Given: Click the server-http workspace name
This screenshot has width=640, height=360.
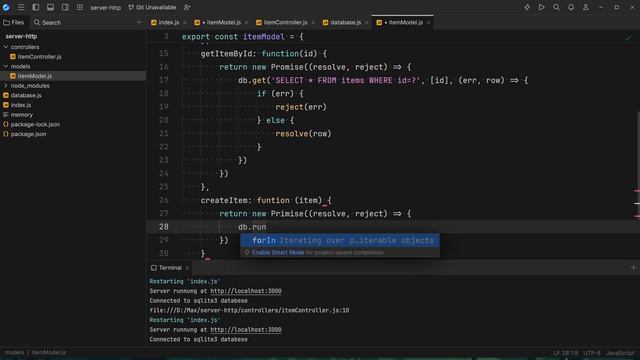Looking at the screenshot, I should click(105, 7).
